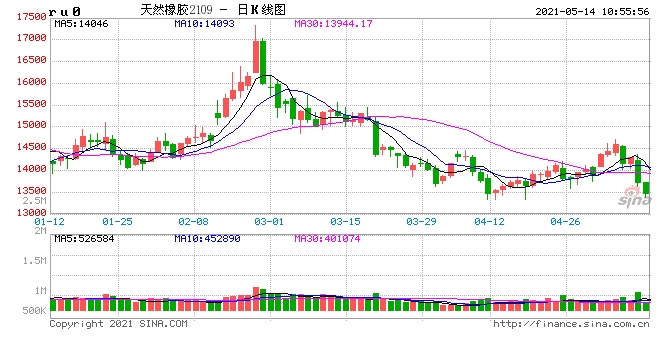The image size is (660, 360).
Task: Click the 1M volume axis label
Action: click(40, 291)
